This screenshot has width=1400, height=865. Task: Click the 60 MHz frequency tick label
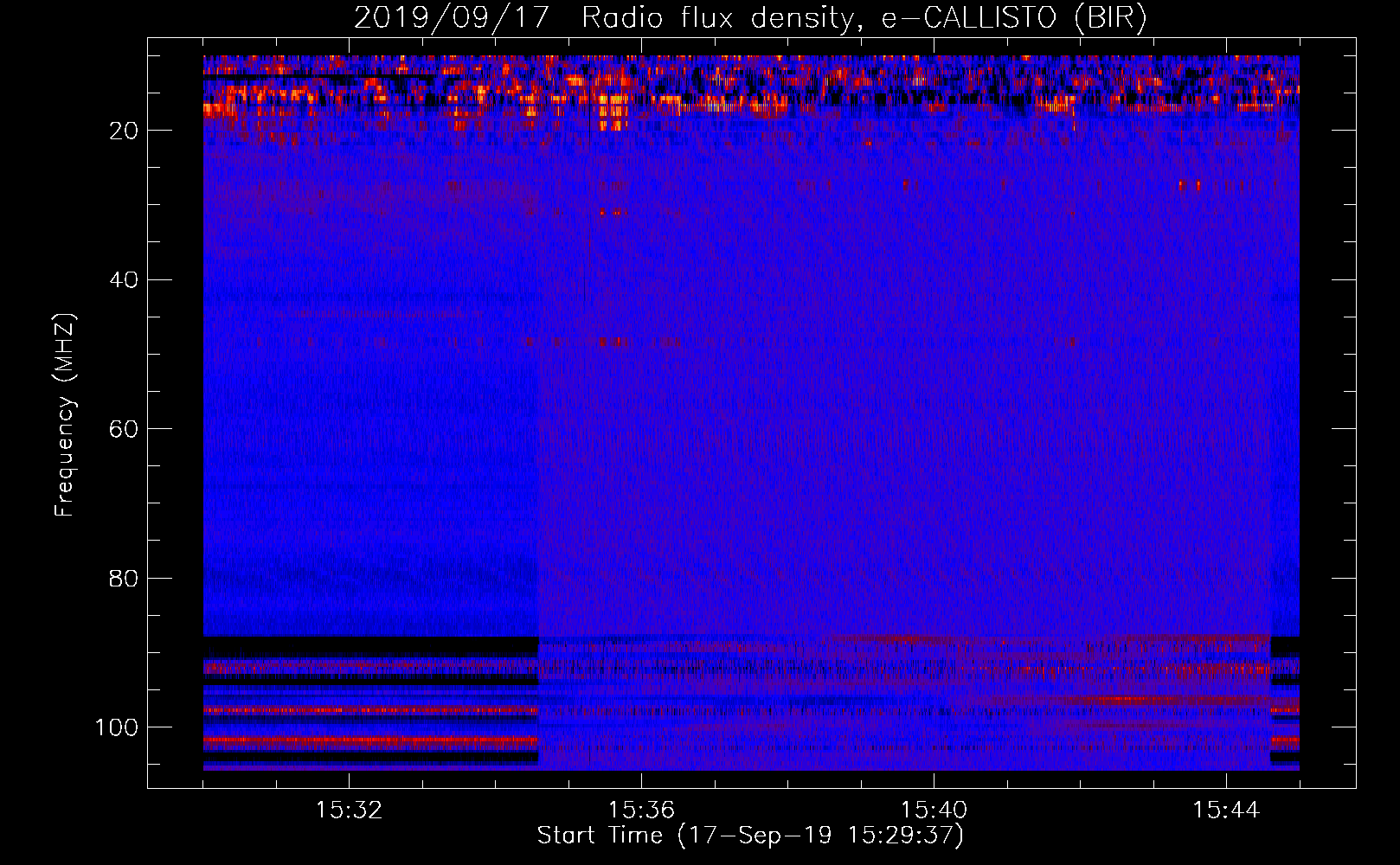click(125, 429)
